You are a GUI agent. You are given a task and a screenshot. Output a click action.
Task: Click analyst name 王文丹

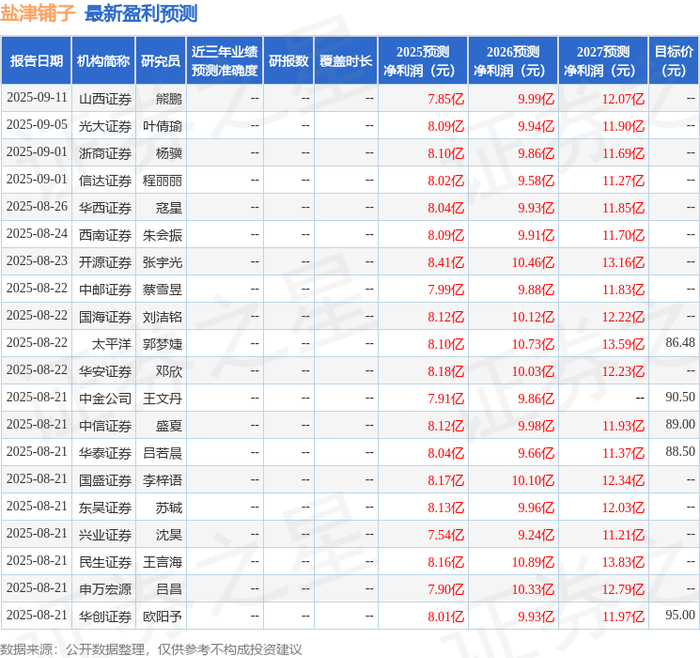click(x=162, y=398)
